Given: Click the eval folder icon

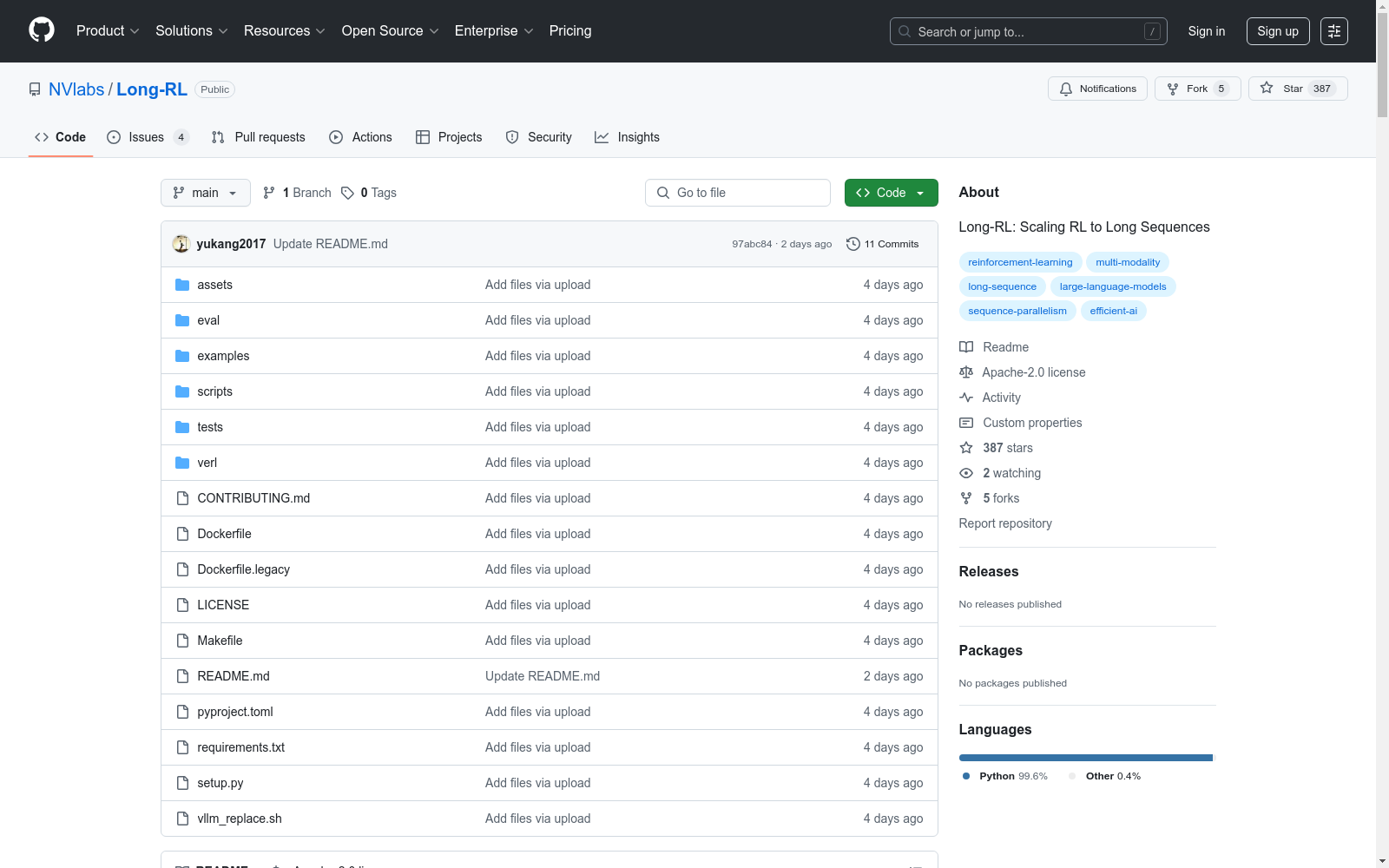Looking at the screenshot, I should [x=182, y=320].
